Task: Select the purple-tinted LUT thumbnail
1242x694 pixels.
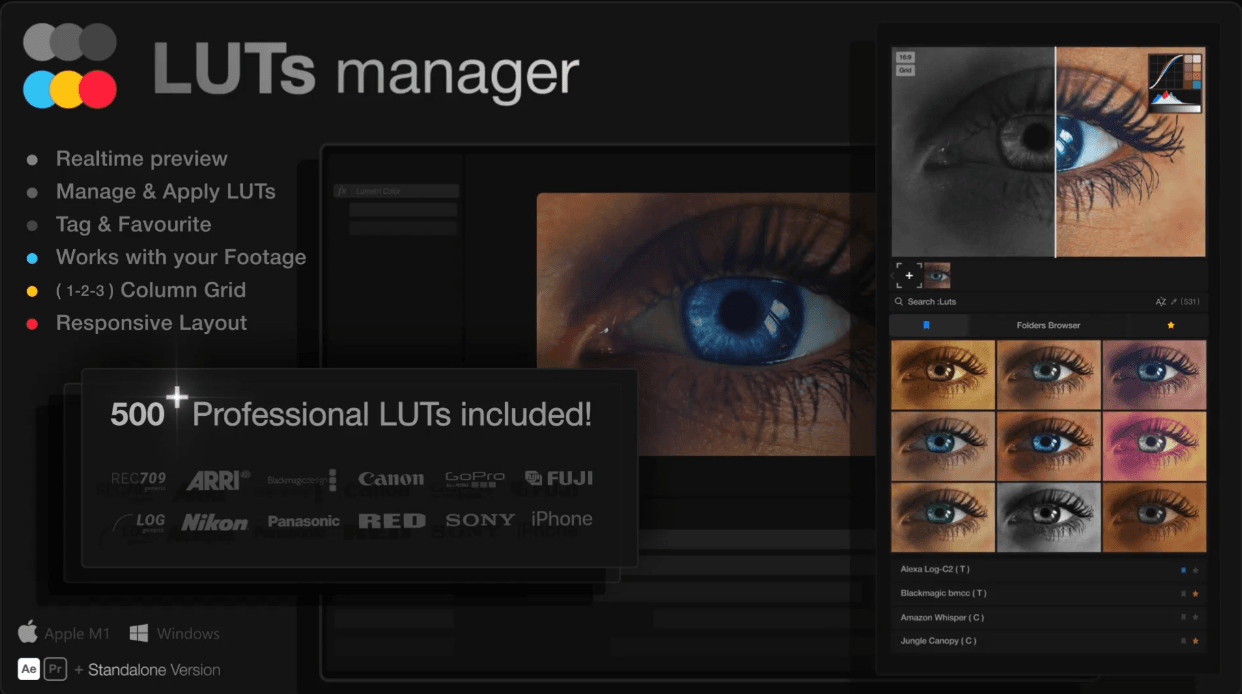Action: (x=1154, y=374)
